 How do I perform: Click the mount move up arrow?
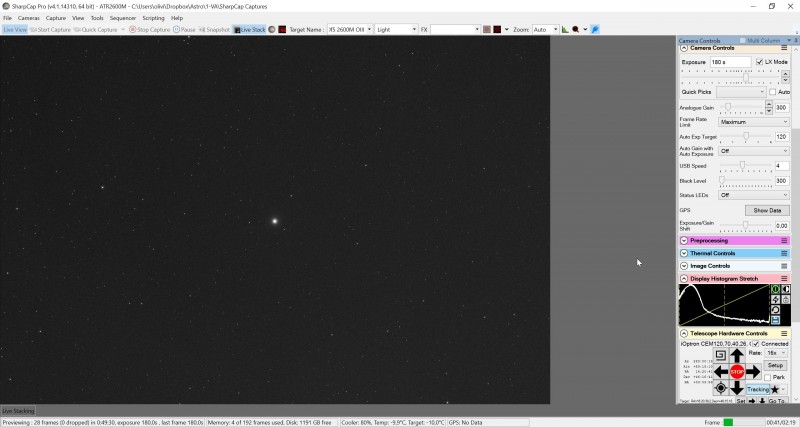click(x=737, y=356)
